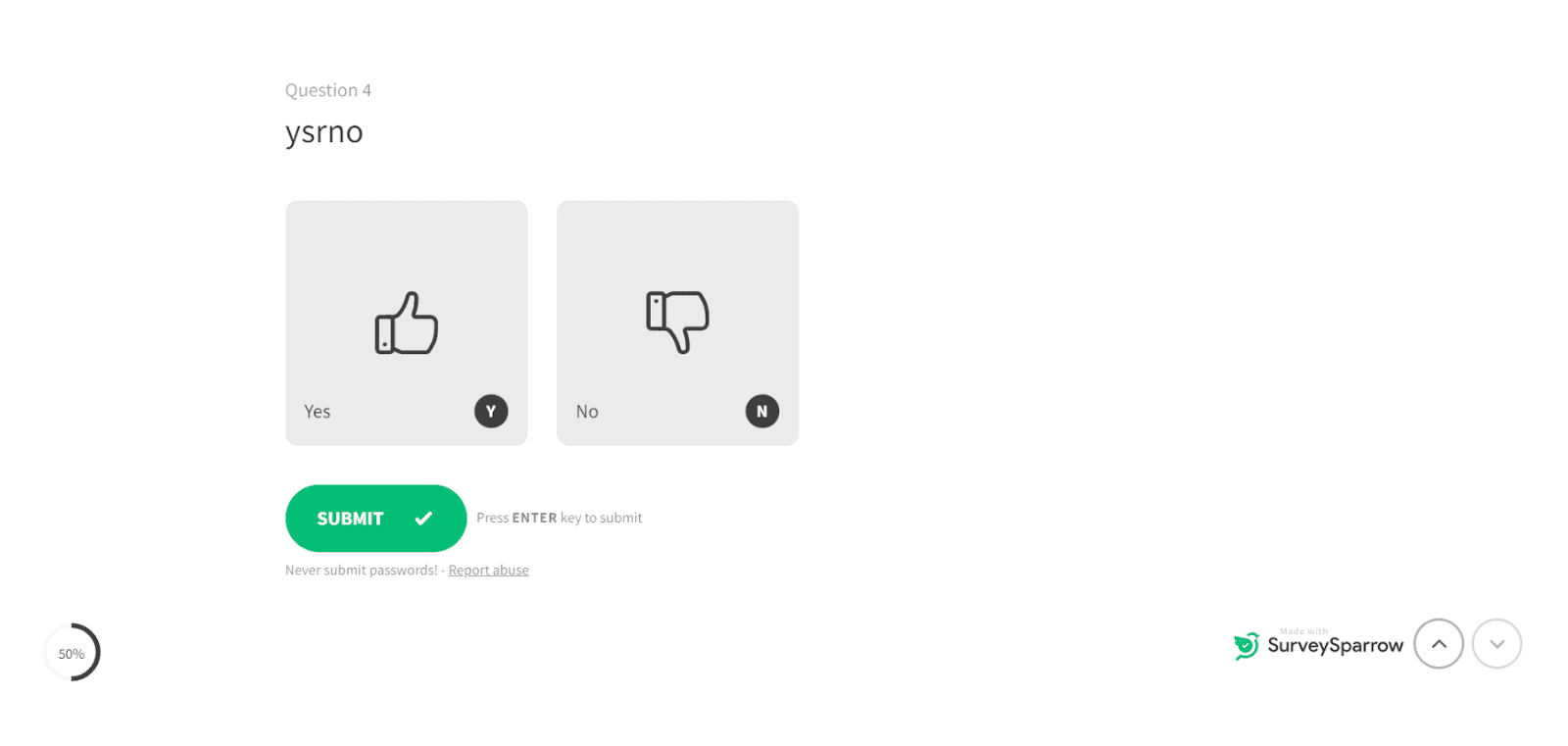Screen dimensions: 1568x746
Task: Go to next question with down chevron
Action: (x=1497, y=644)
